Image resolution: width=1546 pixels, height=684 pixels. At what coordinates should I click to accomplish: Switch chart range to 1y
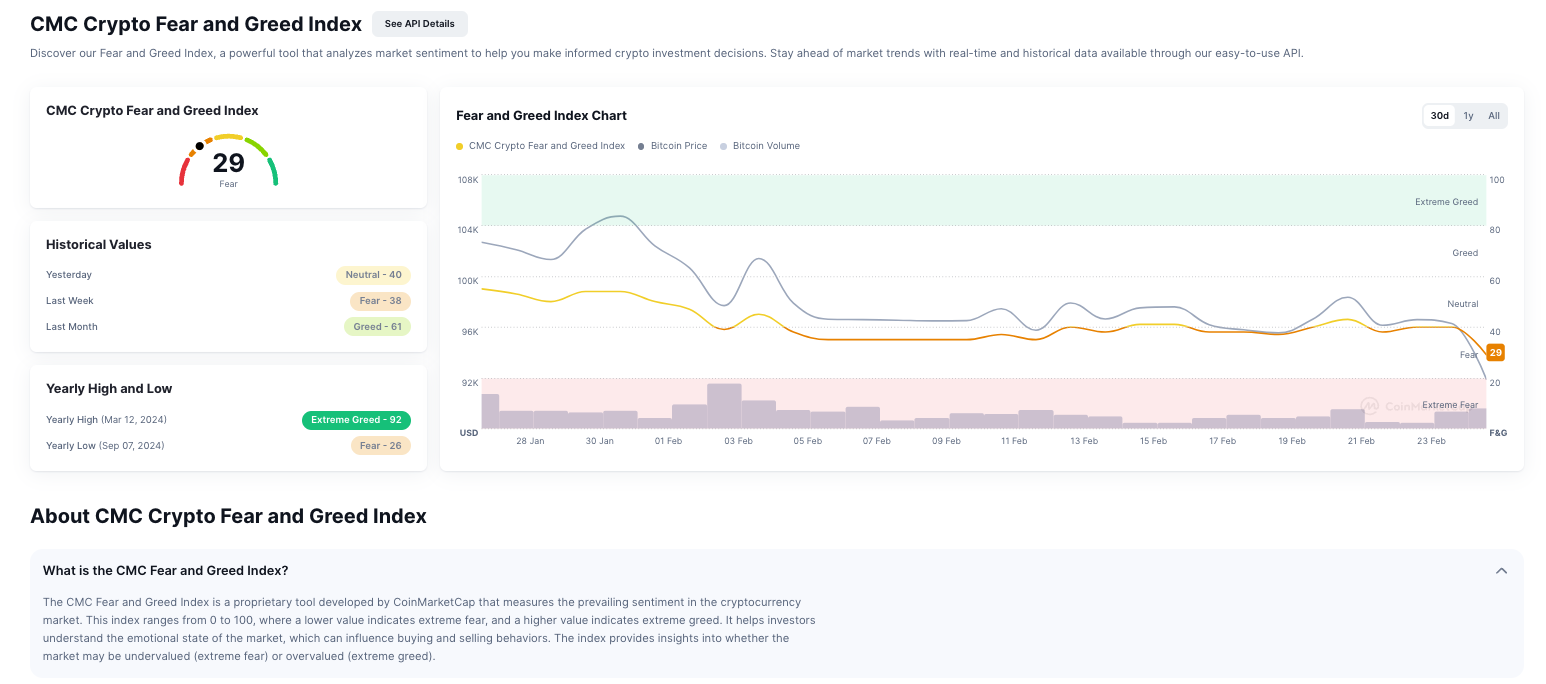[1468, 116]
